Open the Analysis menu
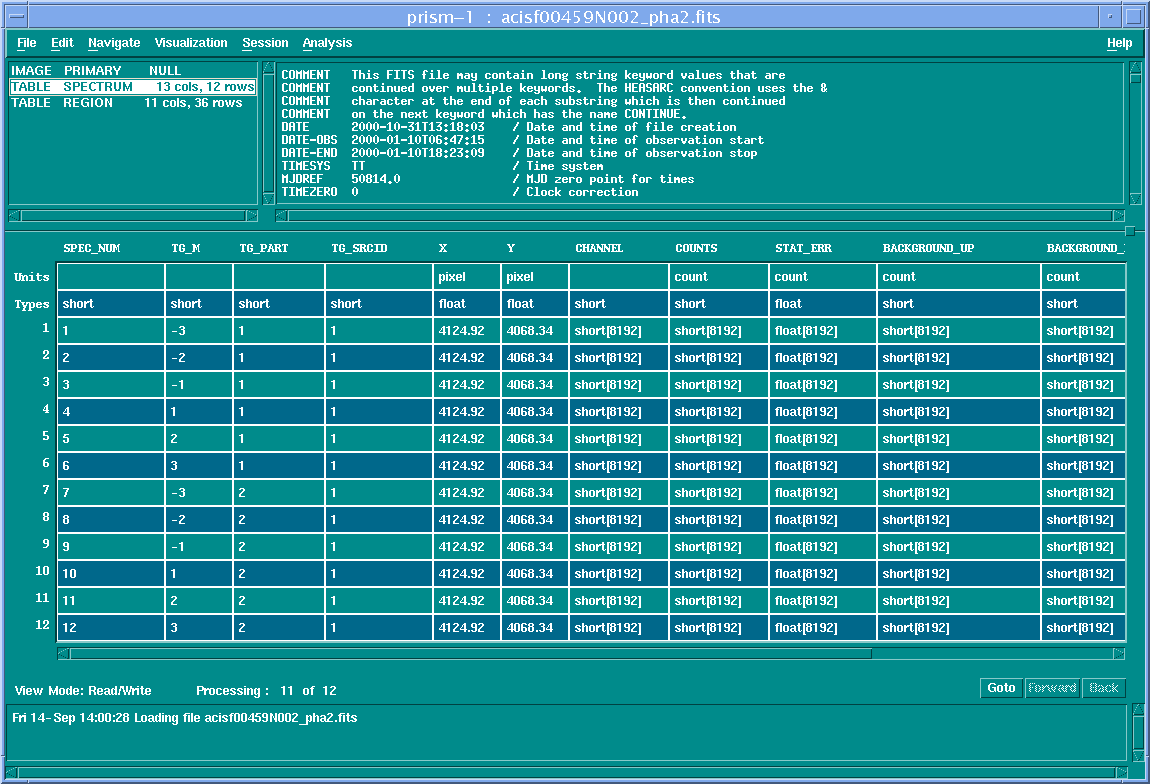 [327, 43]
